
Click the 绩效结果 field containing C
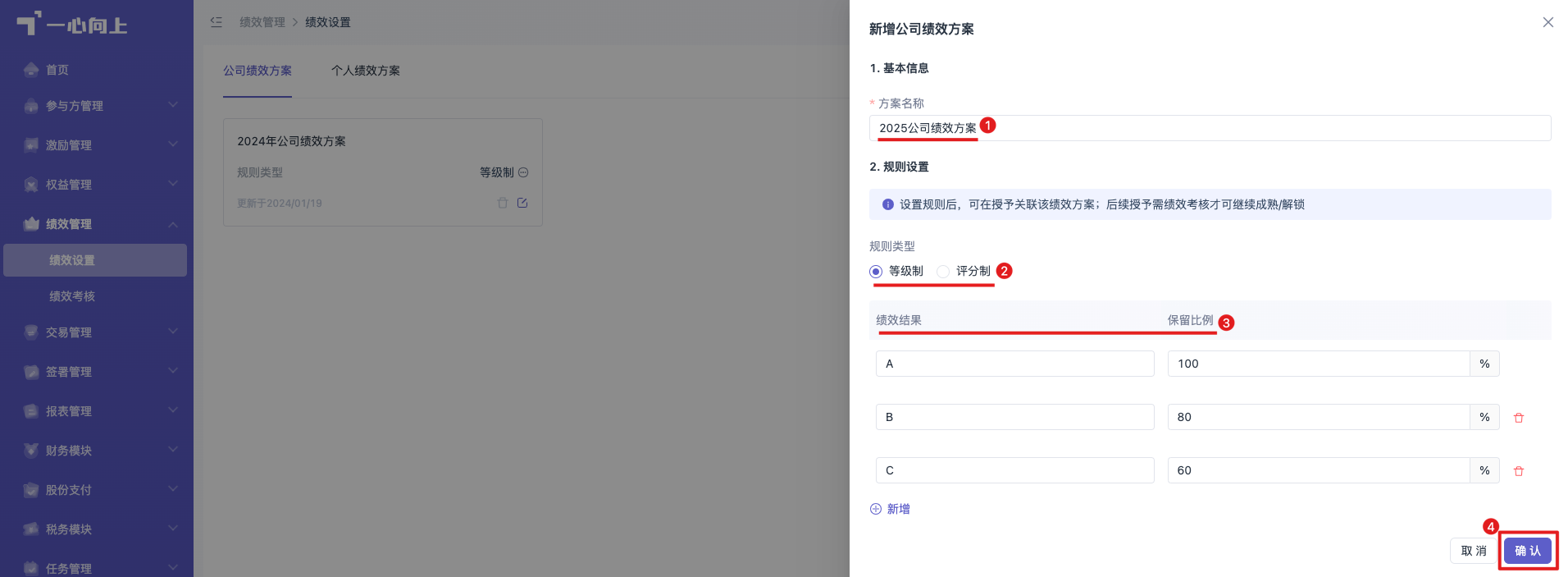[1015, 470]
